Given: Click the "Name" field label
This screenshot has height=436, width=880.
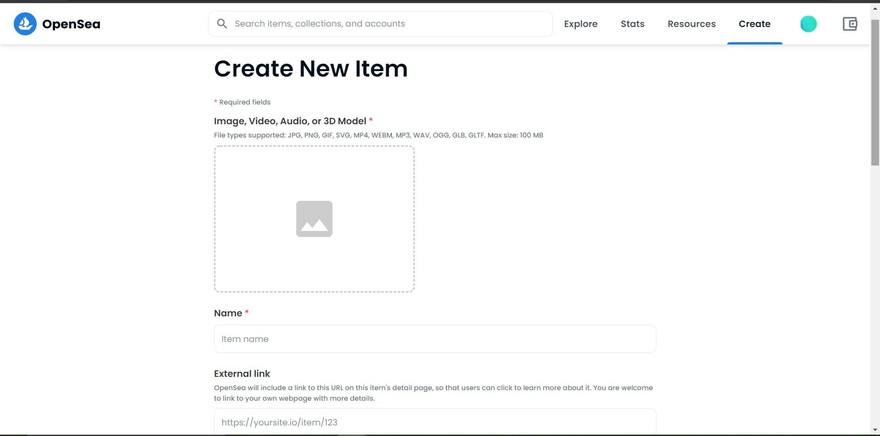Looking at the screenshot, I should coord(228,313).
